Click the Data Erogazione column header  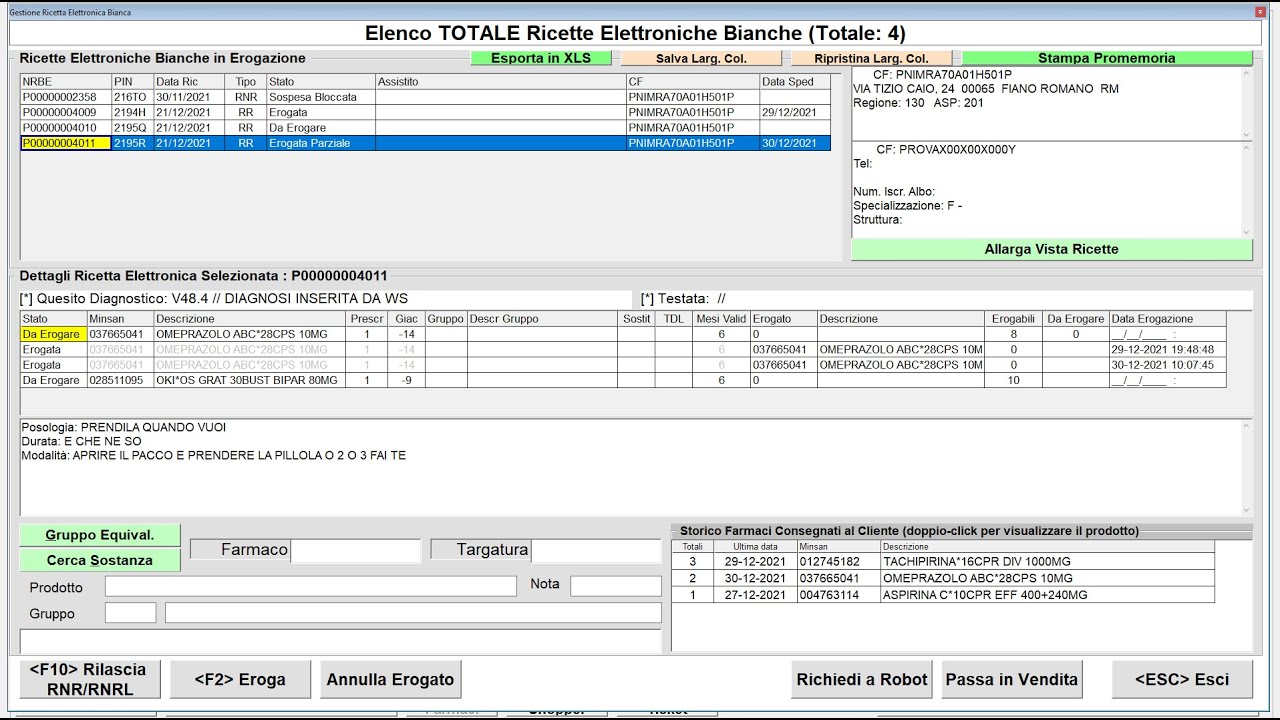(1167, 319)
